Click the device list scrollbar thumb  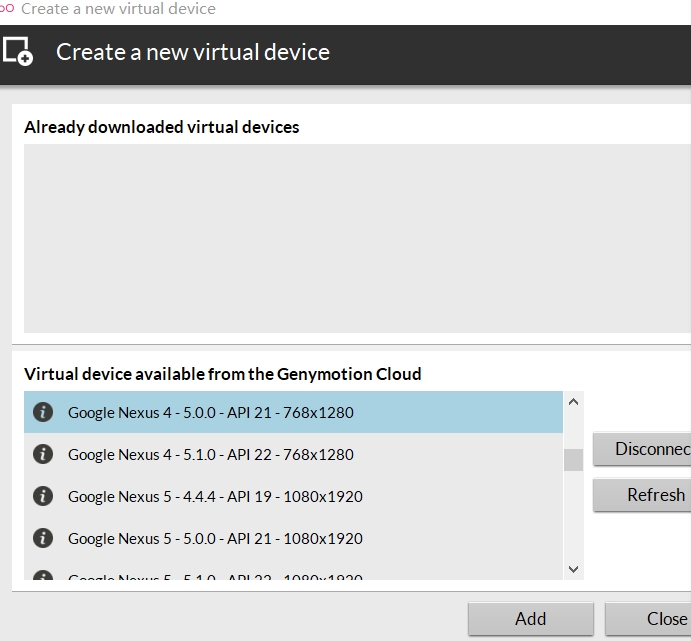(573, 460)
